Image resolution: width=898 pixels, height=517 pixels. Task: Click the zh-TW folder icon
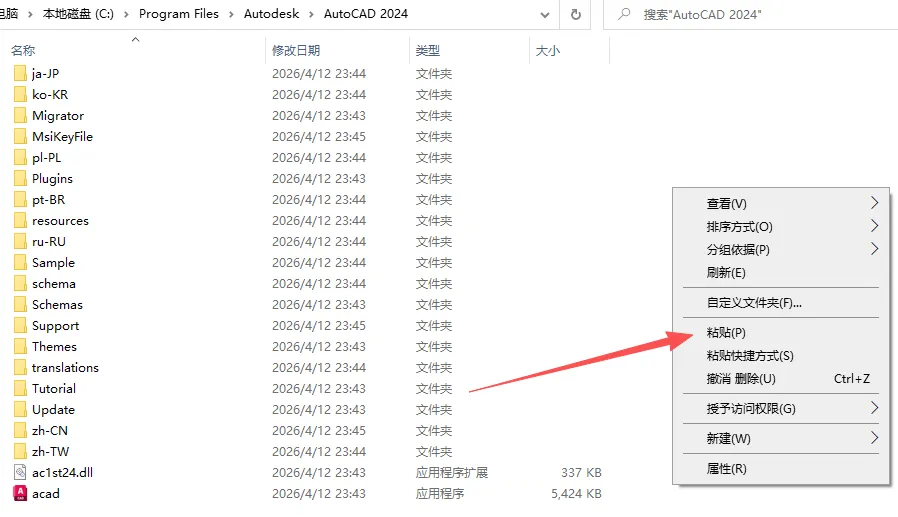(20, 451)
